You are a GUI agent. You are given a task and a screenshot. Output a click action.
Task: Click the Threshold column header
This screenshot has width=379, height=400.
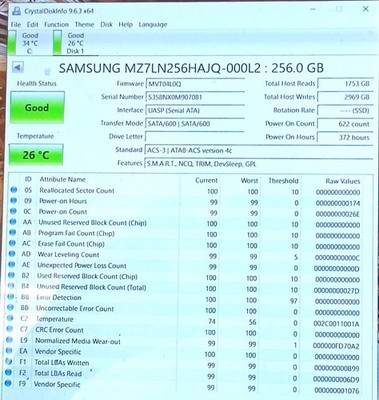(283, 181)
